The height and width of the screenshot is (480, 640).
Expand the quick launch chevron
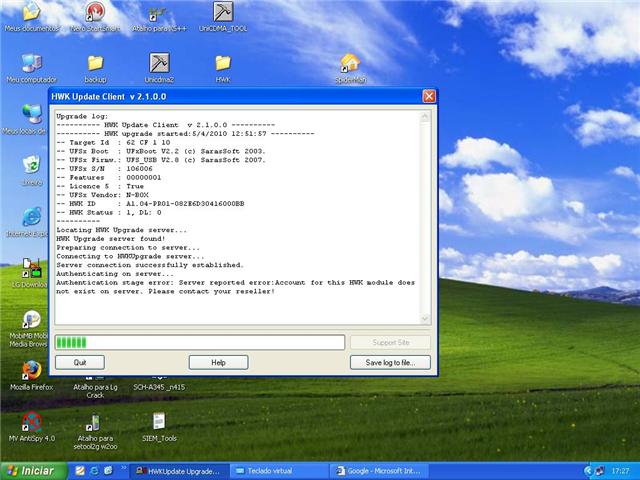coord(122,468)
